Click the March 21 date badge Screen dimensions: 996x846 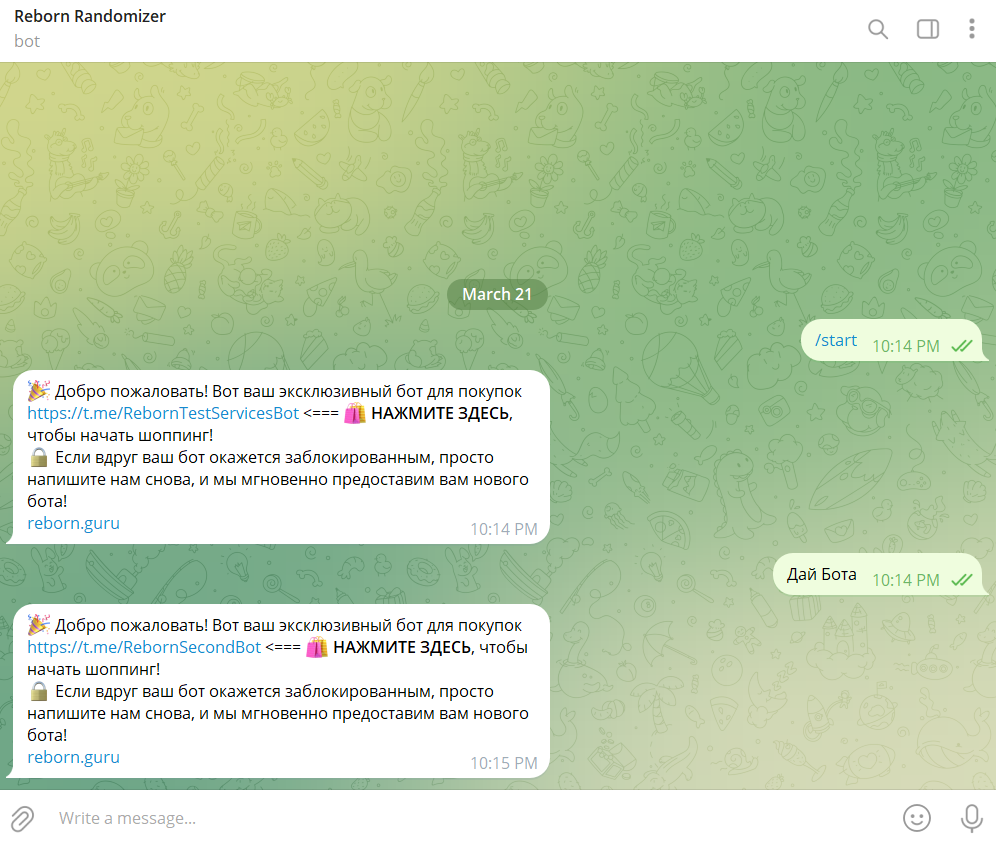pyautogui.click(x=497, y=294)
